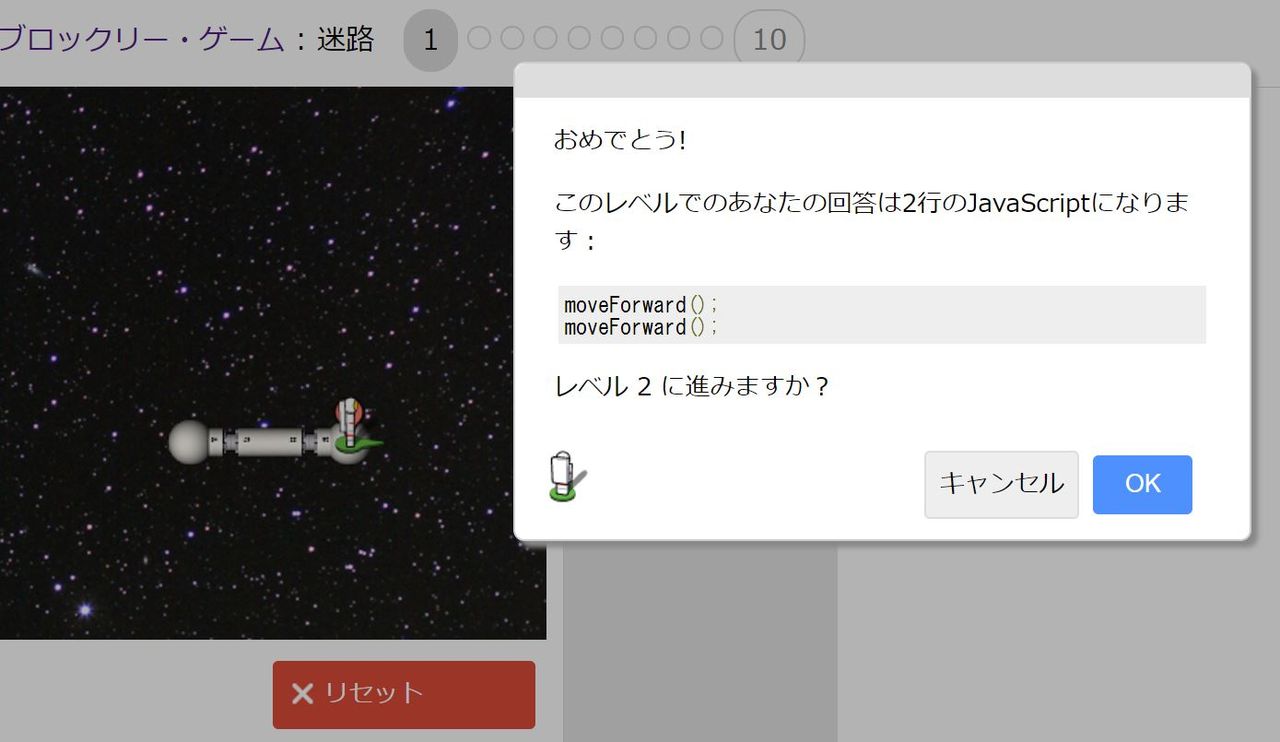This screenshot has height=742, width=1280.
Task: Choose the level 6 small circle
Action: 612,38
